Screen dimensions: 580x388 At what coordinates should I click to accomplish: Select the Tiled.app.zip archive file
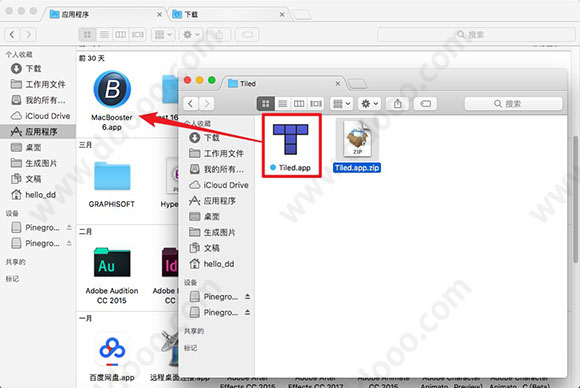[x=357, y=146]
